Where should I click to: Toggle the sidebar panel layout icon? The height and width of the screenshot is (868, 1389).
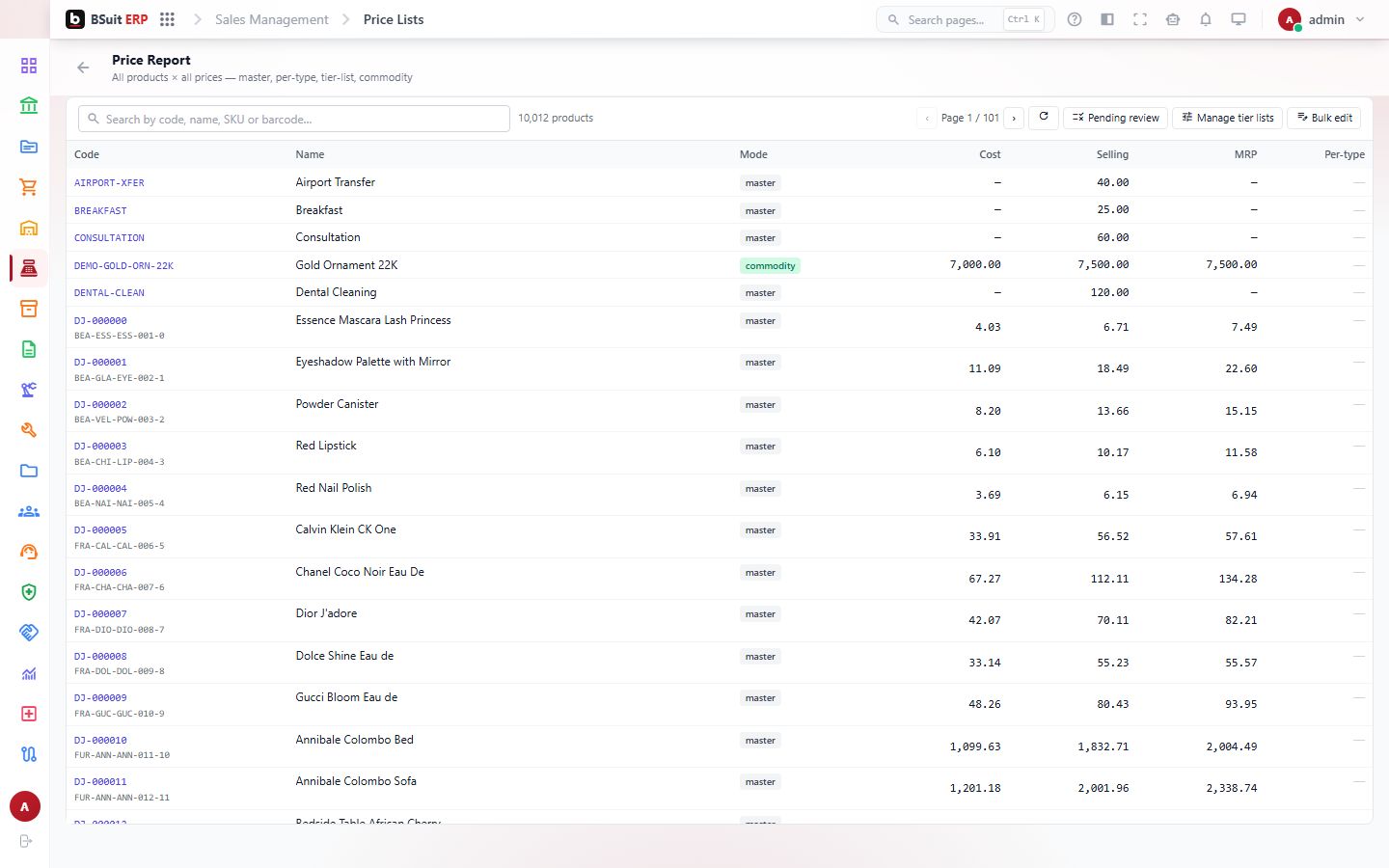(x=1107, y=19)
